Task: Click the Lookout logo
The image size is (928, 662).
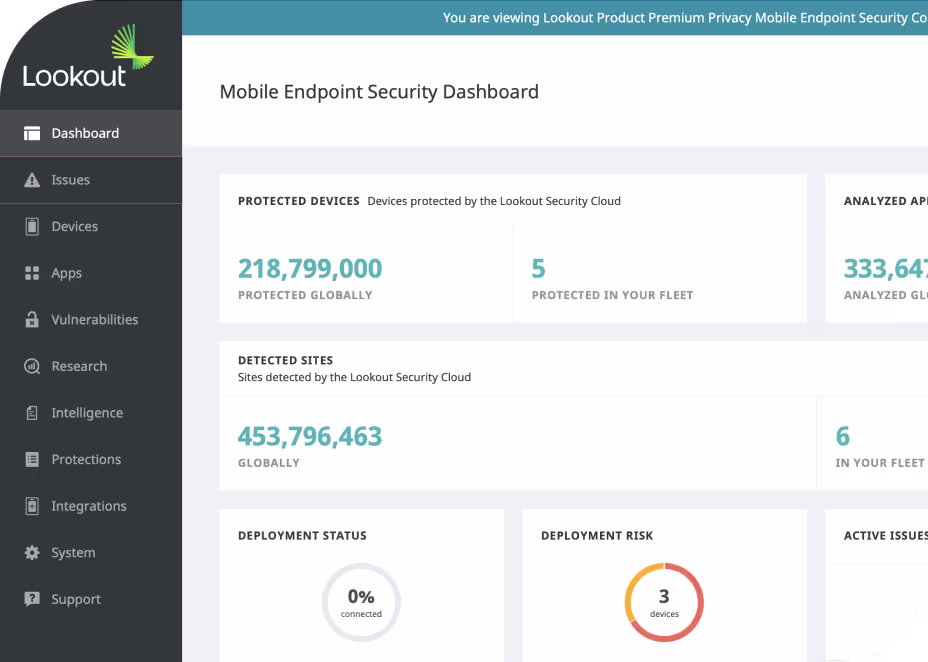Action: coord(88,56)
